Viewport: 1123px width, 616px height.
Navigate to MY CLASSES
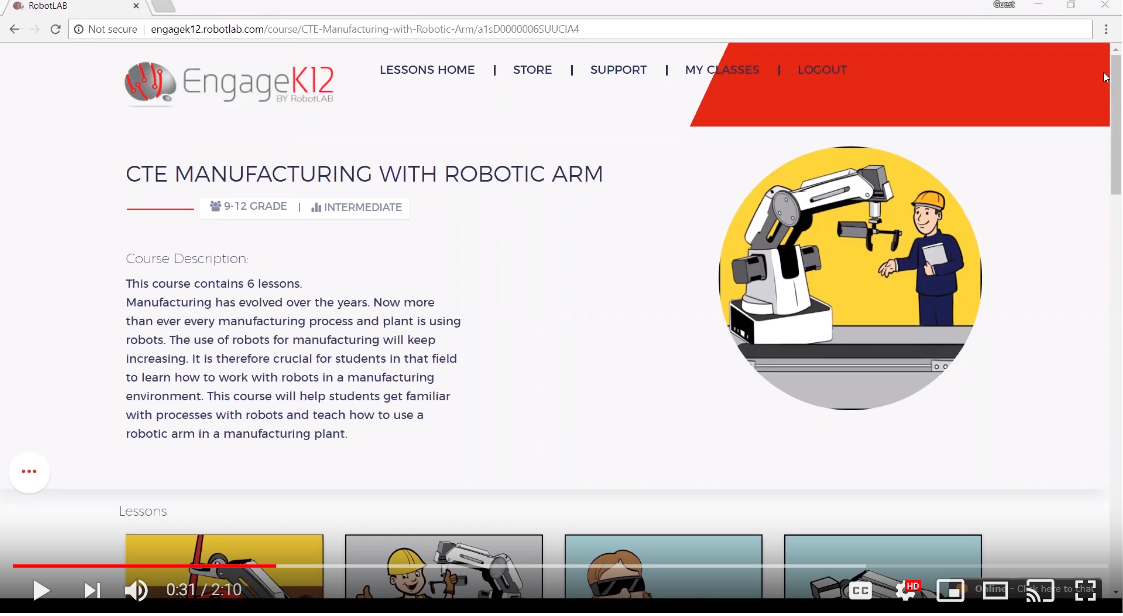click(x=722, y=70)
